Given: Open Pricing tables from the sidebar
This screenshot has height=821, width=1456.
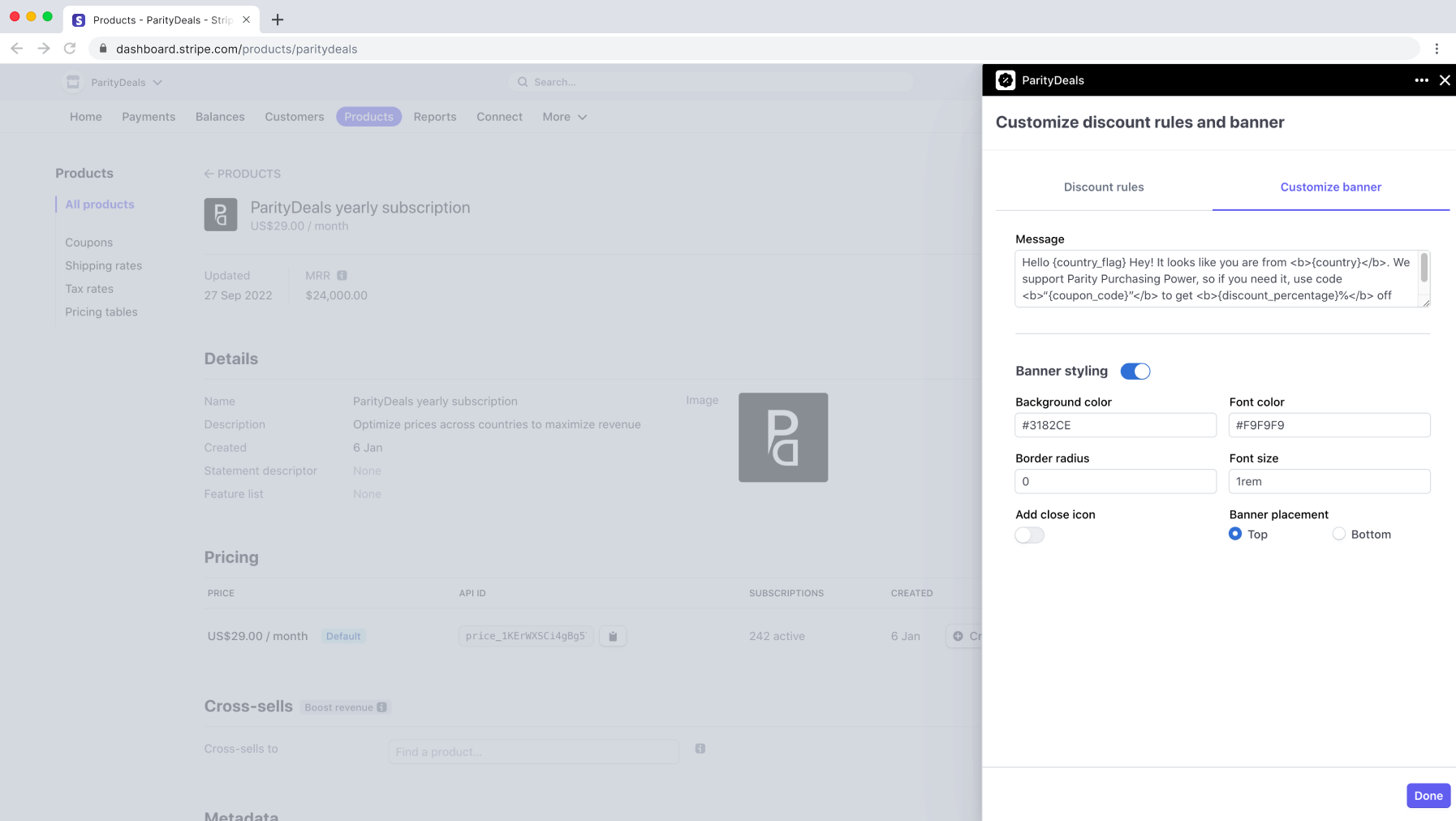Looking at the screenshot, I should 101,312.
